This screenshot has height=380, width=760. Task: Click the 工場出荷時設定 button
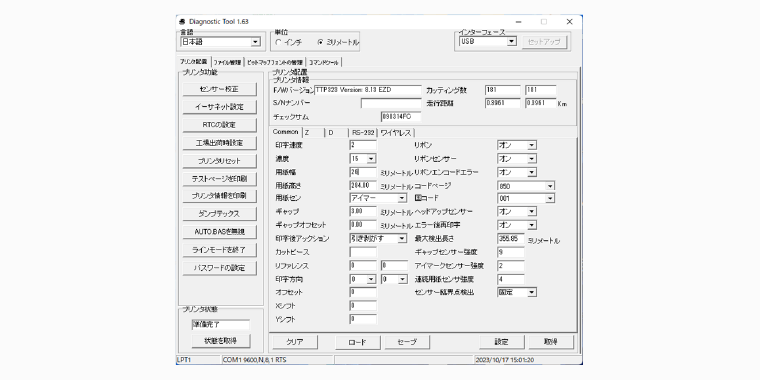pos(219,143)
